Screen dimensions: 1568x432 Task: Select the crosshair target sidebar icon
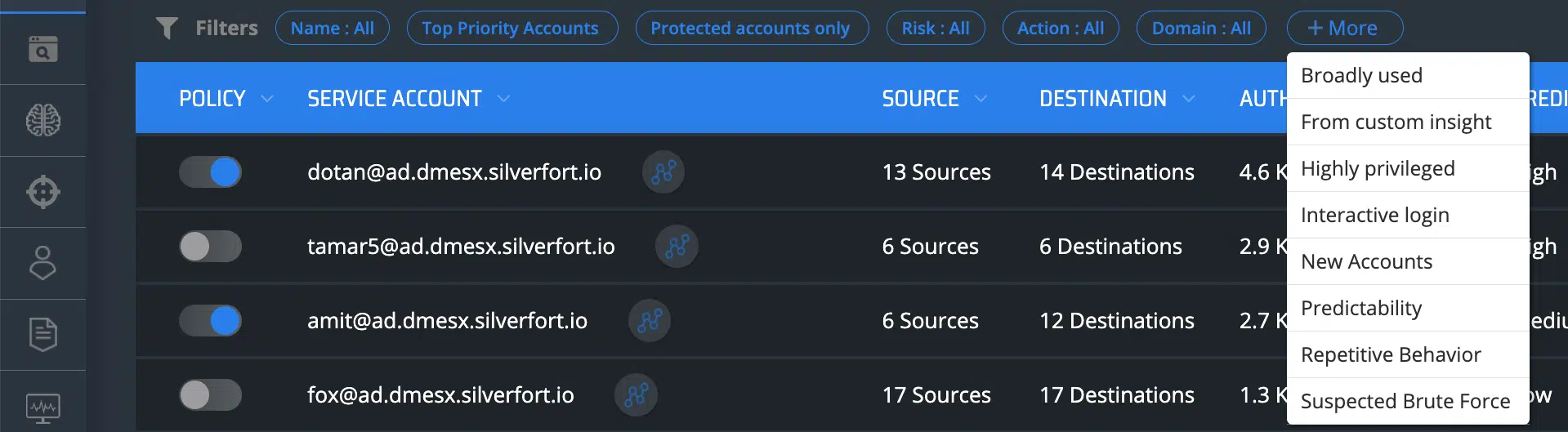tap(42, 192)
